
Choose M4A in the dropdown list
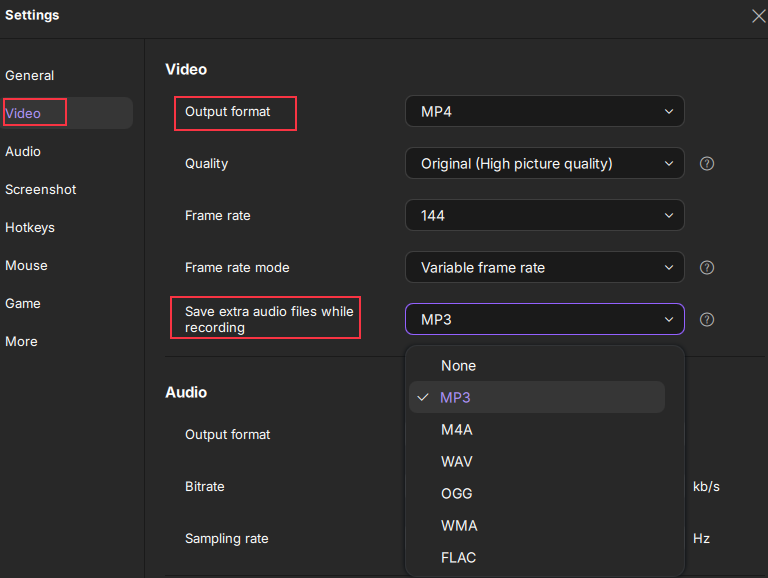[457, 429]
